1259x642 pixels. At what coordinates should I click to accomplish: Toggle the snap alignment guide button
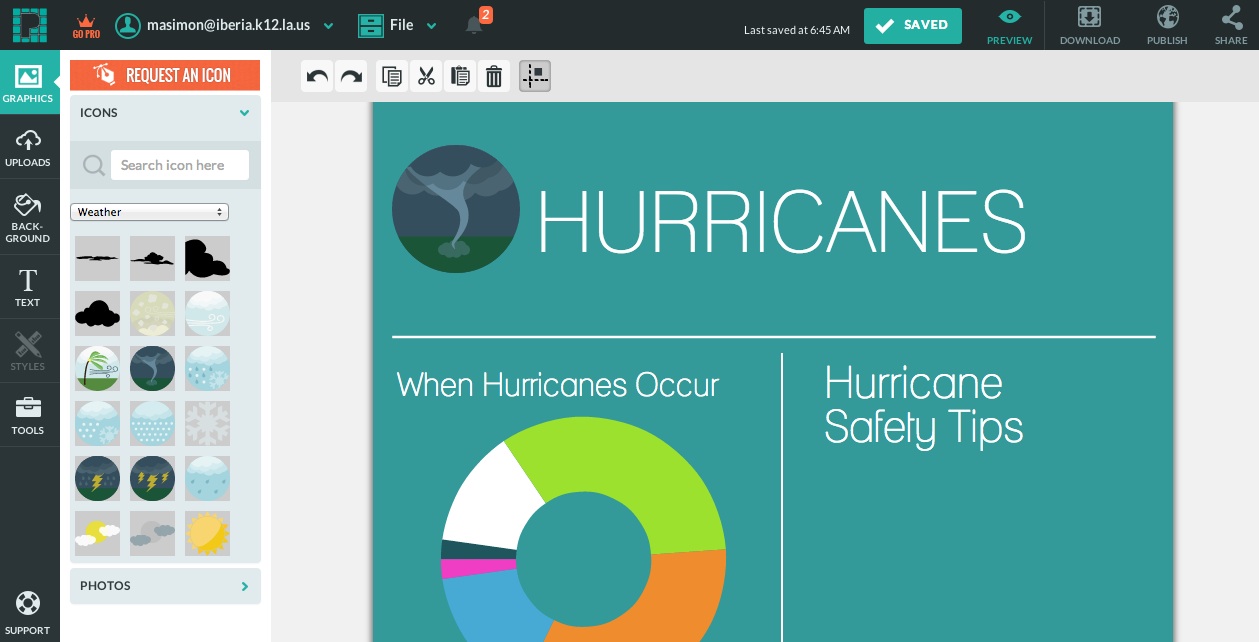535,77
